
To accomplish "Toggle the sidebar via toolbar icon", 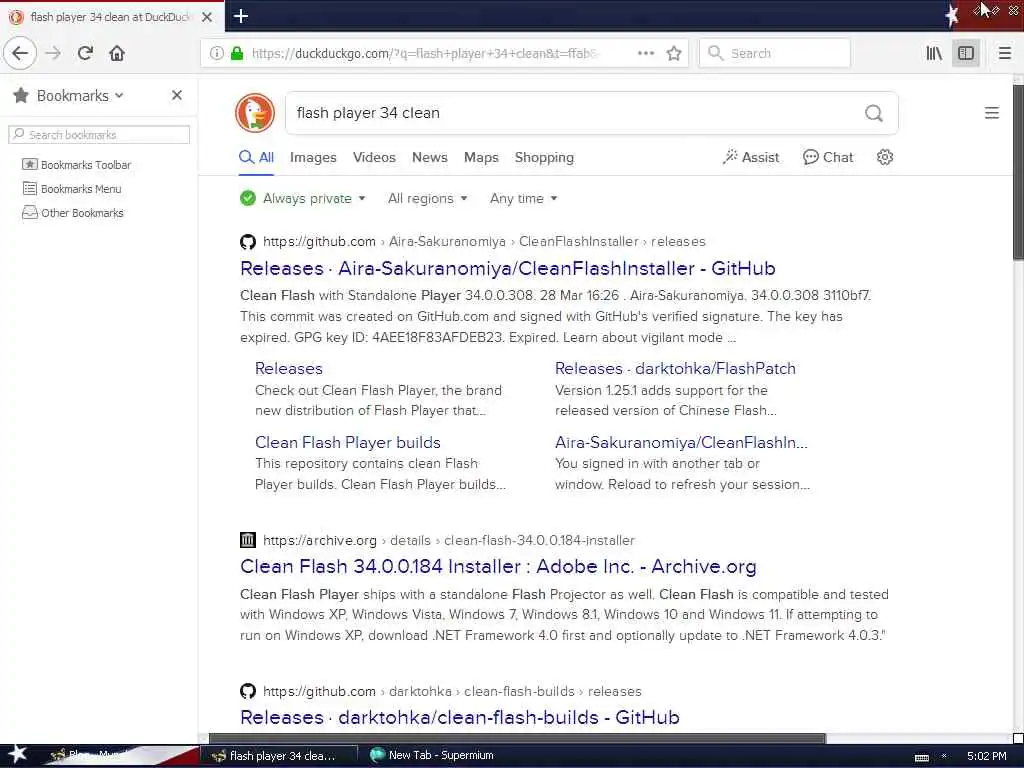I will pos(966,53).
